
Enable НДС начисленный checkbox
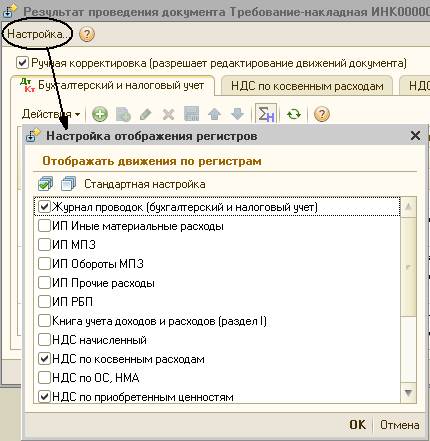44,340
